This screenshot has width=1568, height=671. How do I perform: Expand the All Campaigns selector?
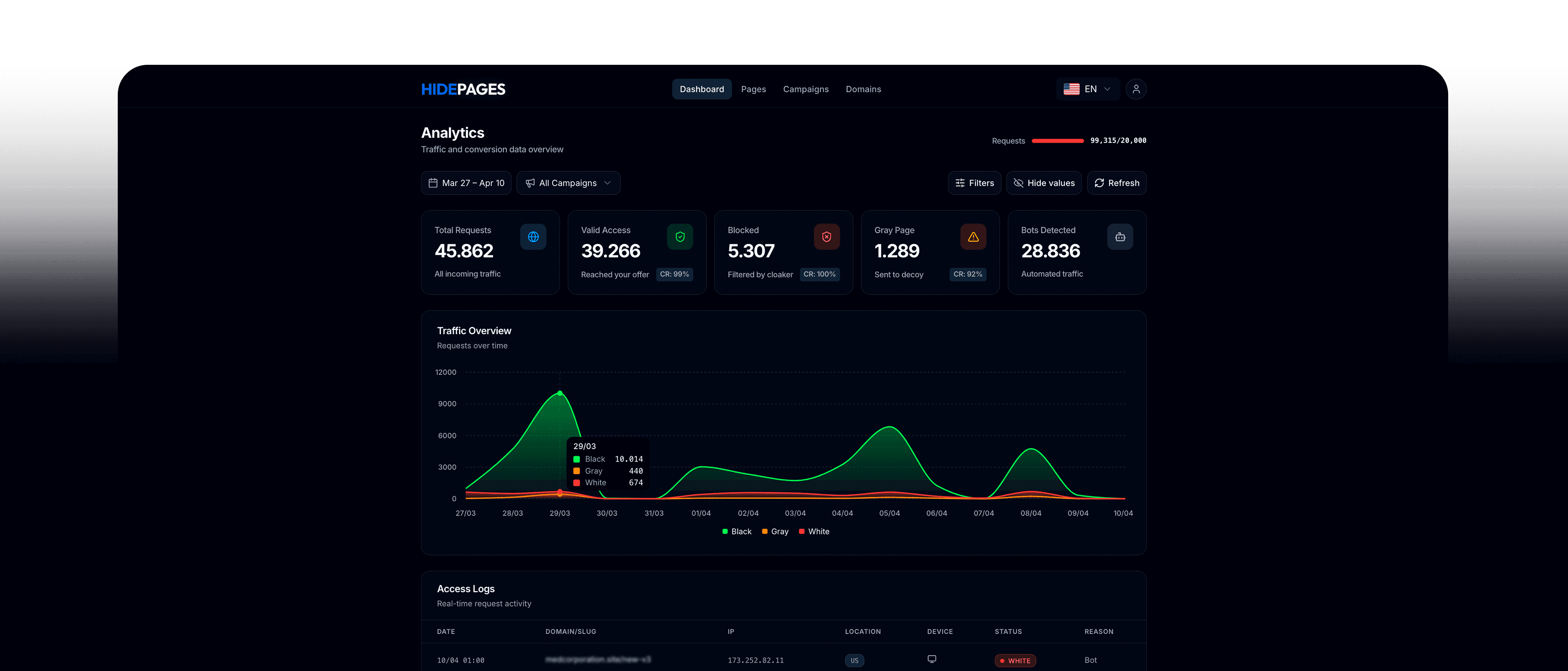click(568, 183)
